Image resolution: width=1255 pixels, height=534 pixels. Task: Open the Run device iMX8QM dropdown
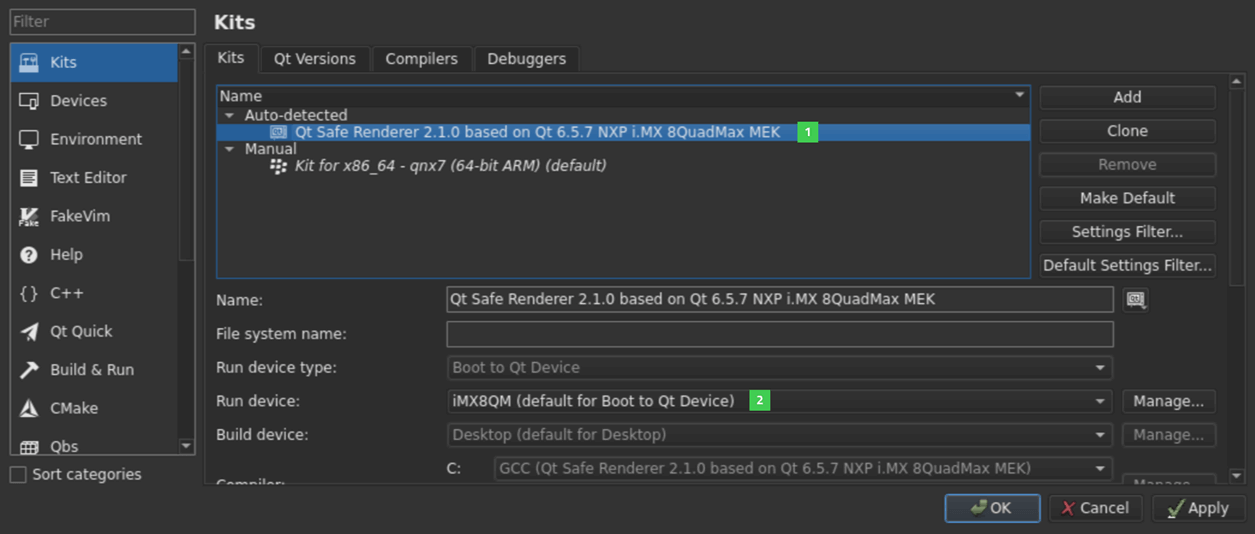point(779,401)
